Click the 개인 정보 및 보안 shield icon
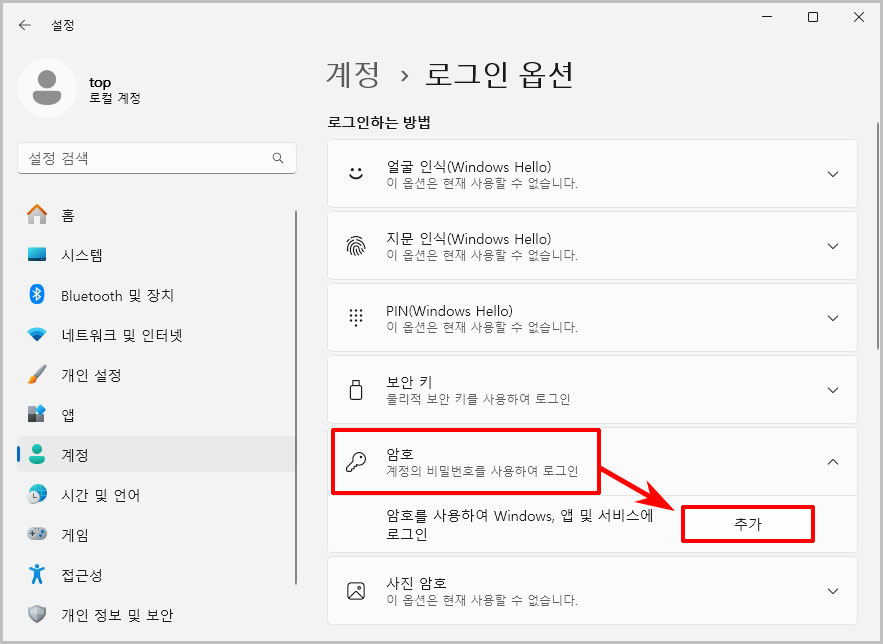 coord(39,615)
